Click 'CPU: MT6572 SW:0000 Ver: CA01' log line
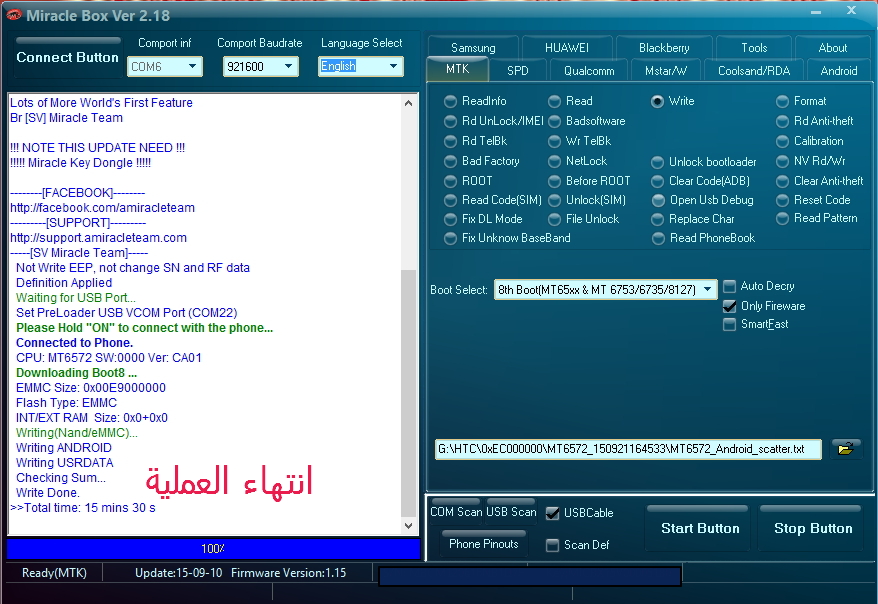878x604 pixels. 109,358
